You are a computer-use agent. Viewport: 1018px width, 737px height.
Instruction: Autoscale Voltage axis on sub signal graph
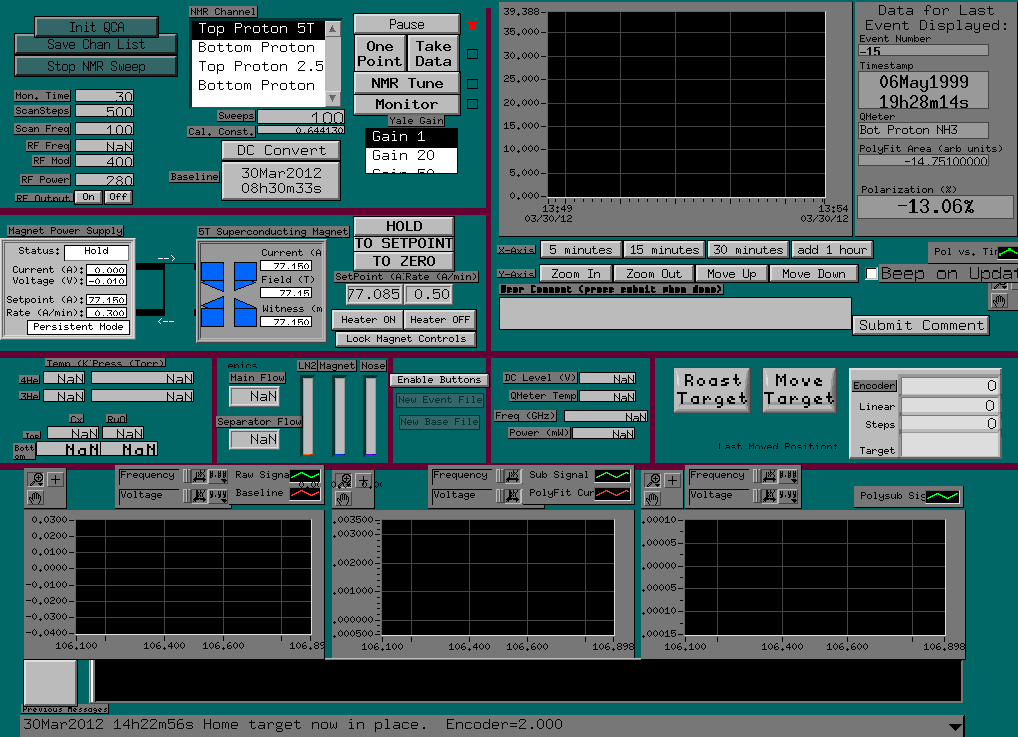[512, 496]
